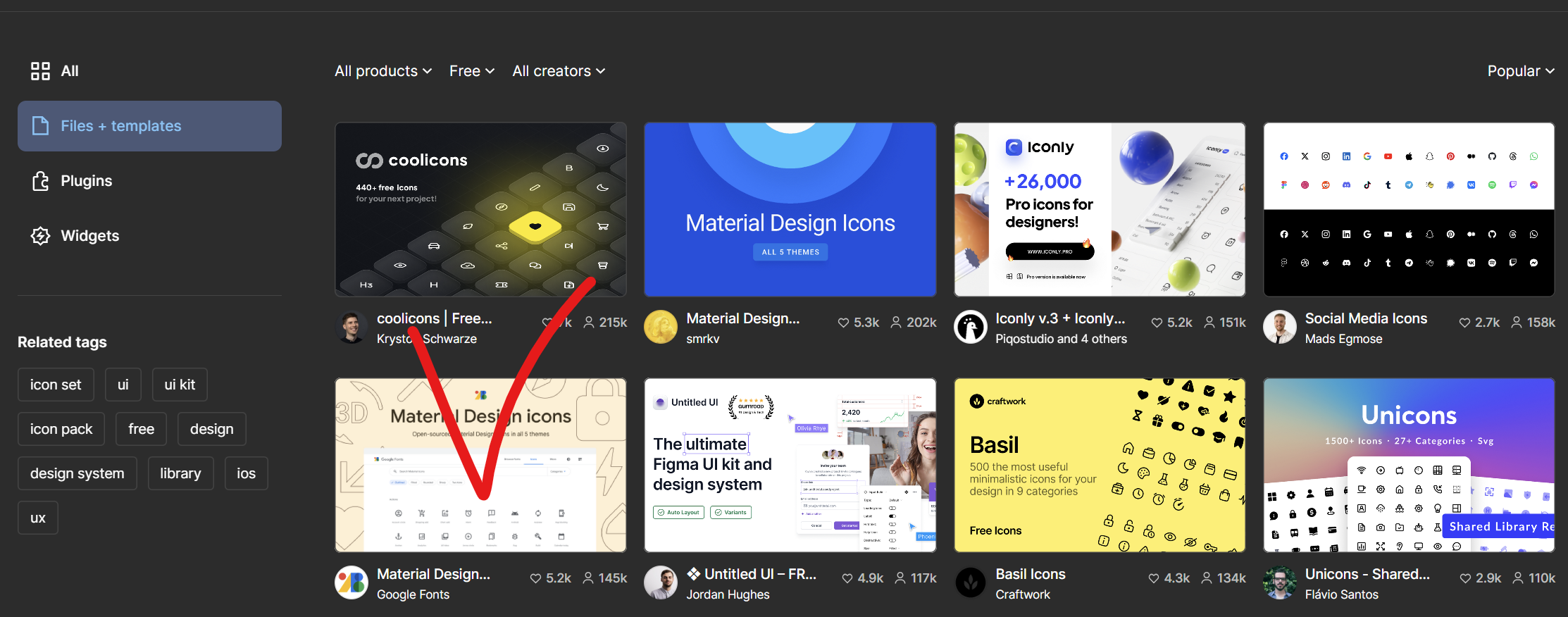
Task: Click the 158k users icon on Social Media Icons
Action: 1517,323
